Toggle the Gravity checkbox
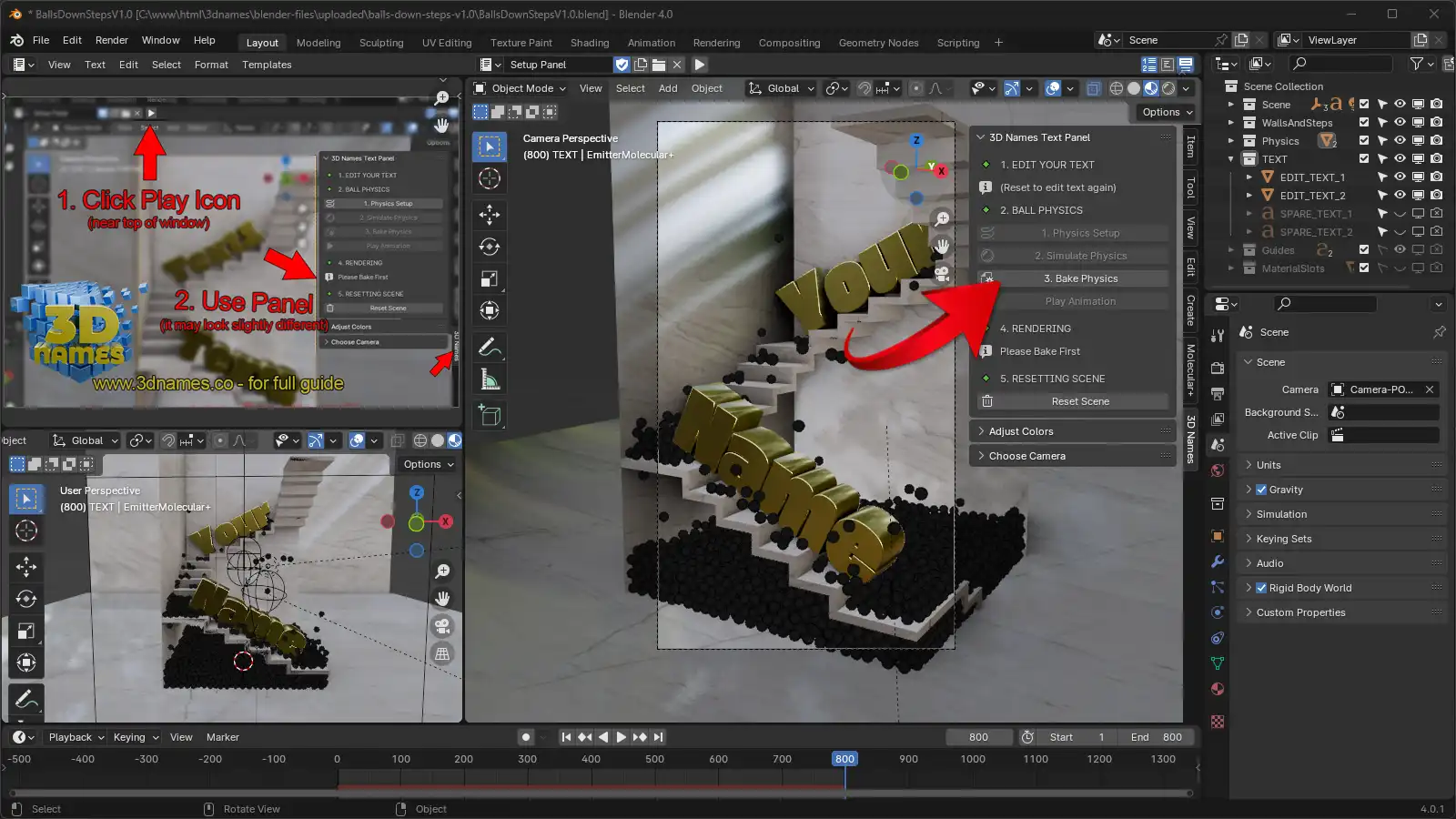1456x819 pixels. pyautogui.click(x=1261, y=490)
